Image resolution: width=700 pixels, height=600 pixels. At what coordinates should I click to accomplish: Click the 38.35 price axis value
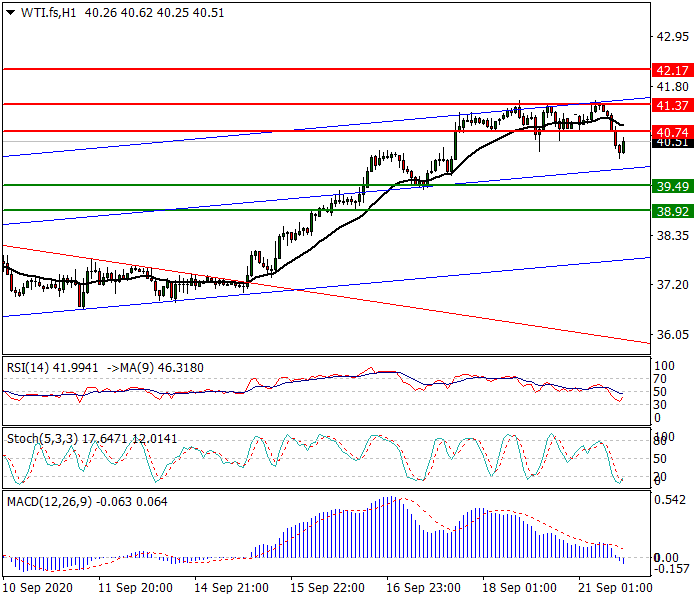pos(672,235)
